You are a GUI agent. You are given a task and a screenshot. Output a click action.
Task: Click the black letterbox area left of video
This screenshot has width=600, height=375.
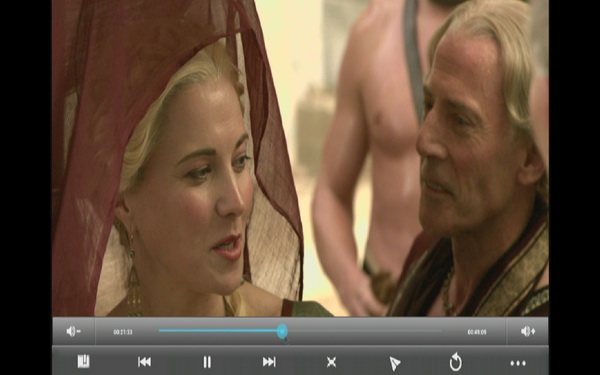(x=26, y=188)
